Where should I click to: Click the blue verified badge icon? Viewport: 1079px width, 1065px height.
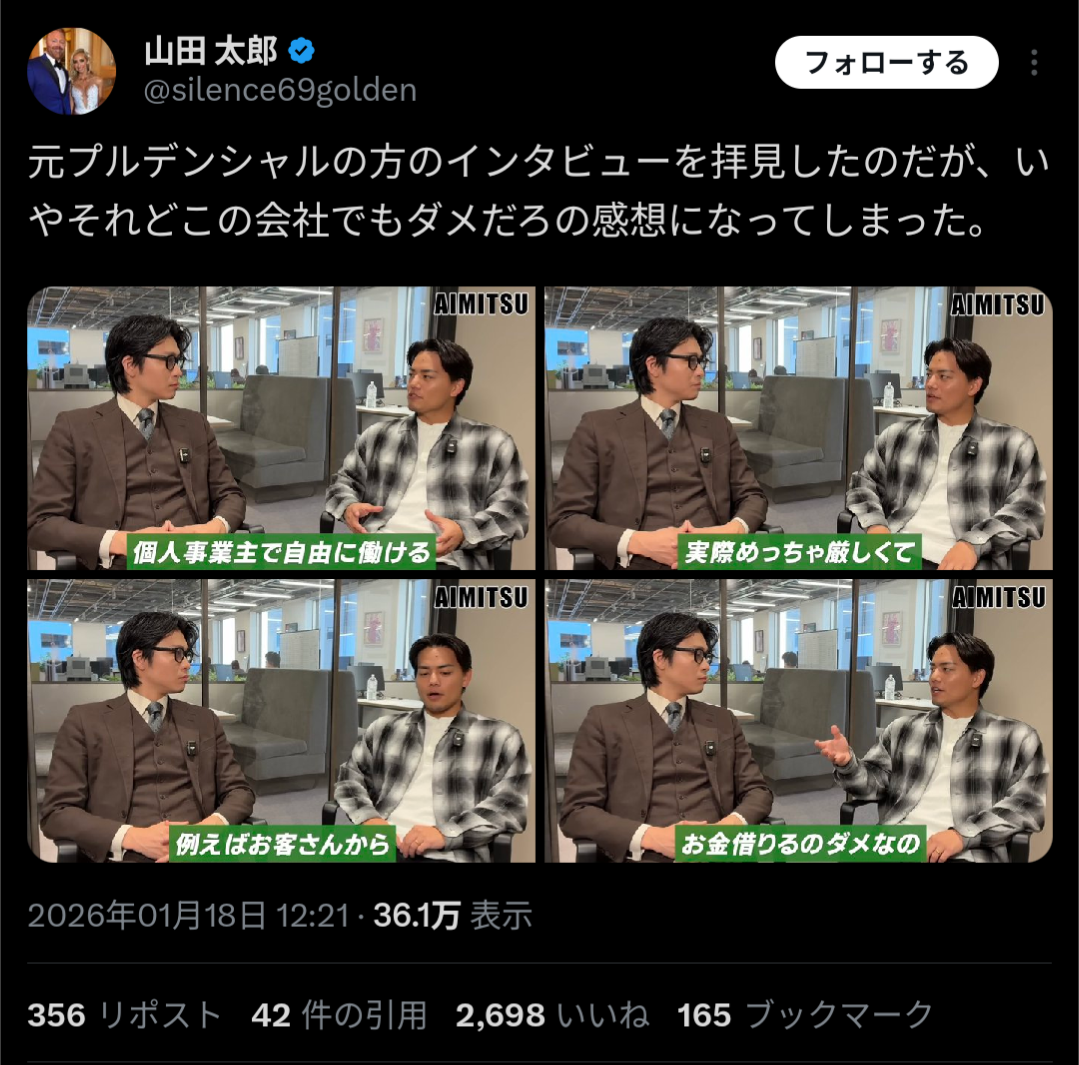pos(301,51)
